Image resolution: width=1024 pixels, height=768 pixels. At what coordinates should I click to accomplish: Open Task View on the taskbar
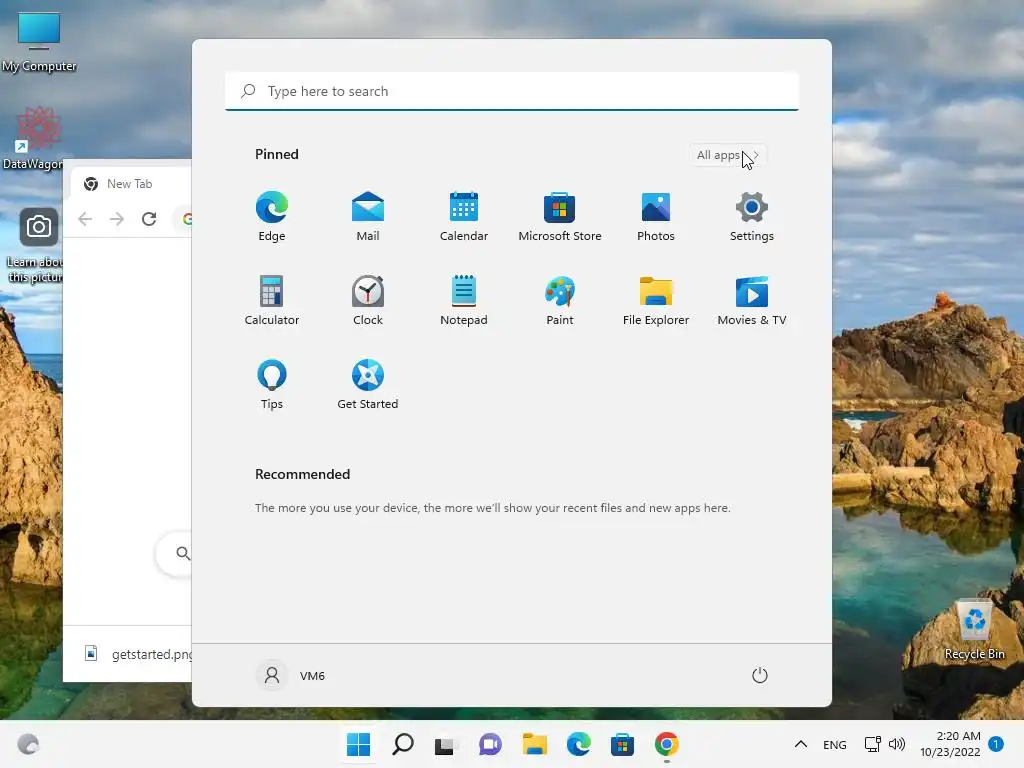pyautogui.click(x=446, y=744)
